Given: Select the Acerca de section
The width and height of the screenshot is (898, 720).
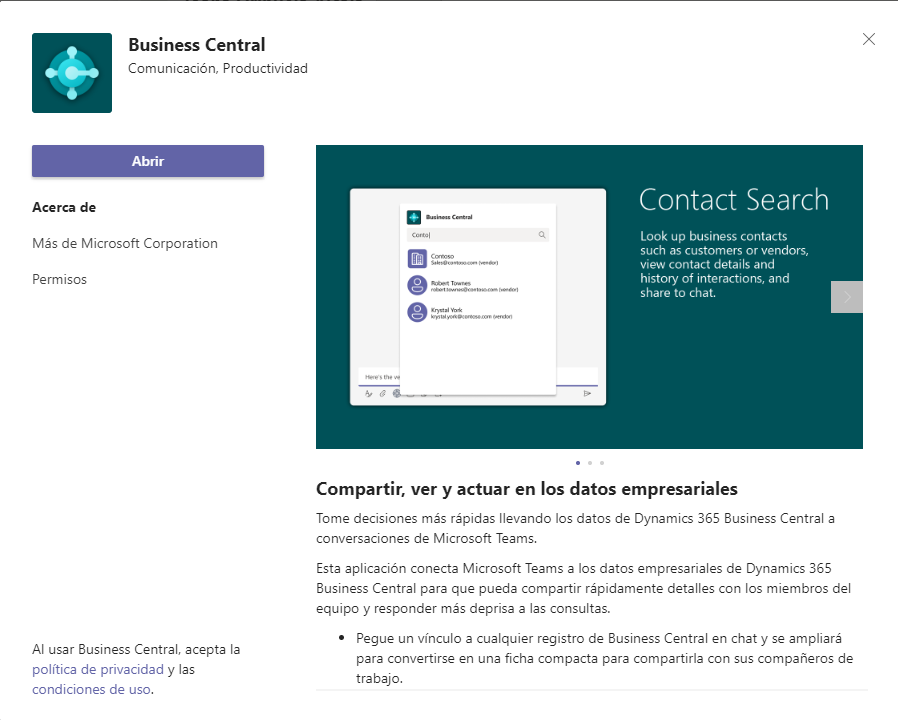Looking at the screenshot, I should coord(64,207).
